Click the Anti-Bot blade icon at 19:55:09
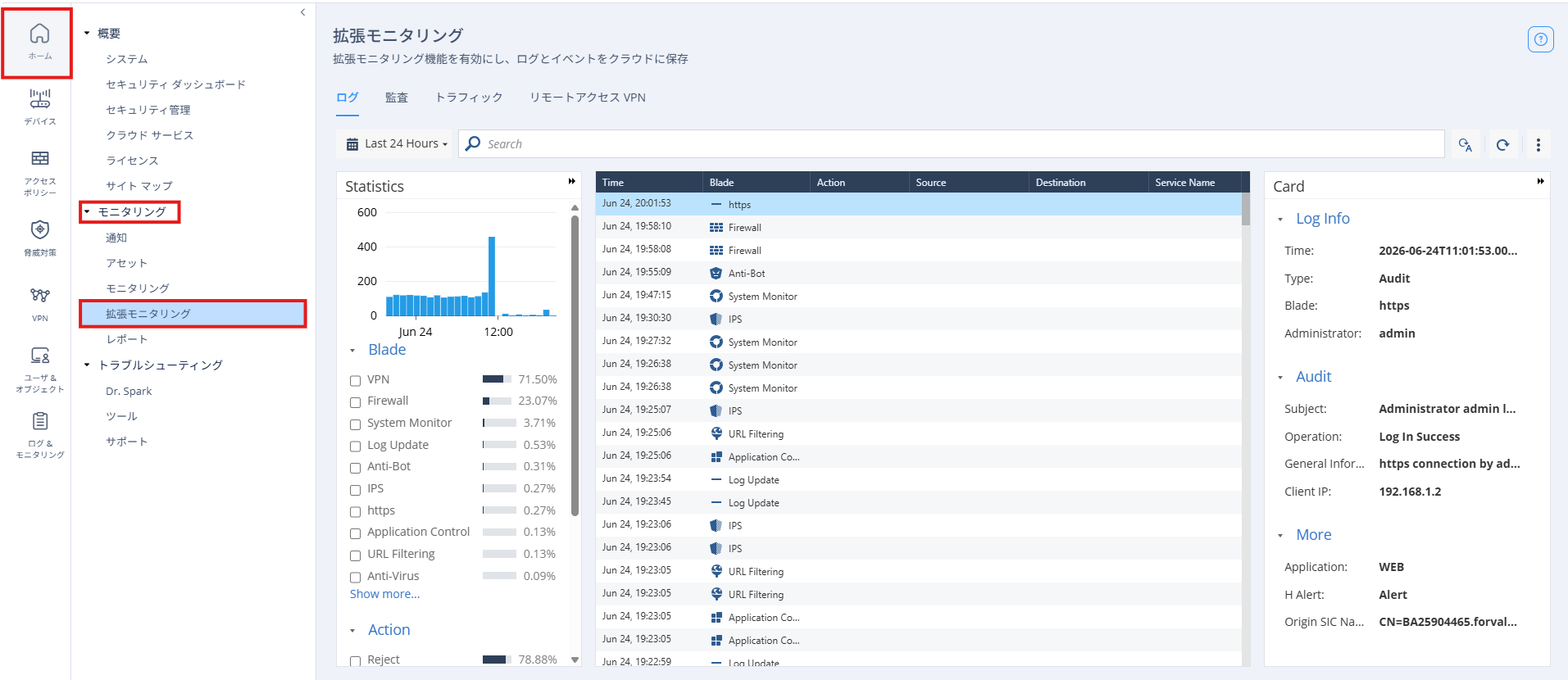The width and height of the screenshot is (1568, 680). (716, 274)
